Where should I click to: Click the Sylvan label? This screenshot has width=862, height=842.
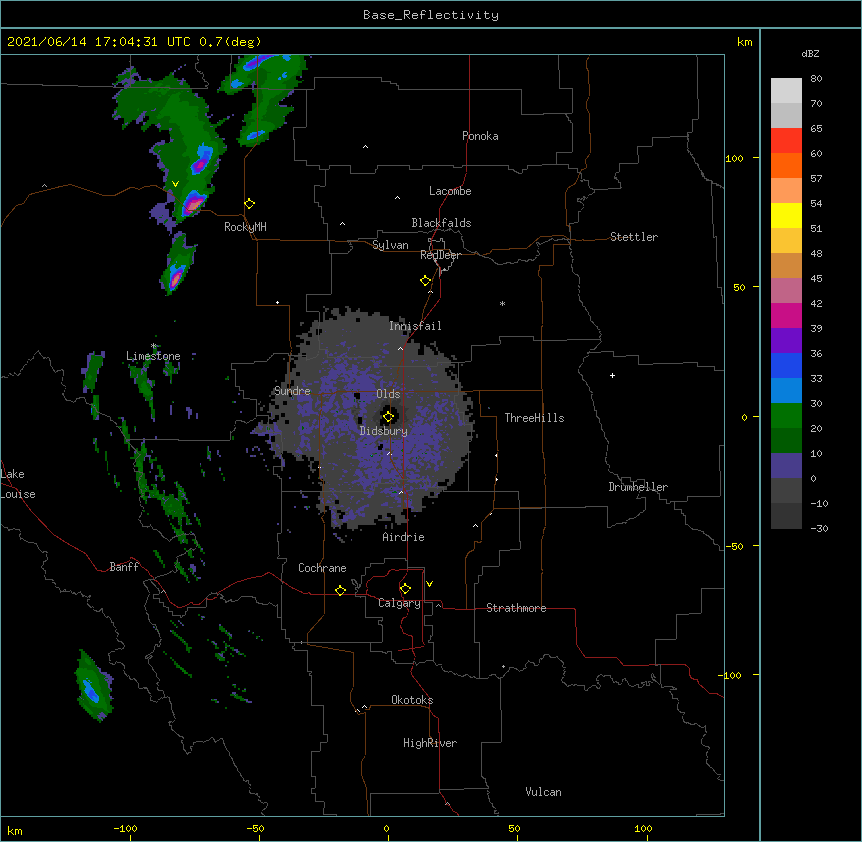point(390,245)
